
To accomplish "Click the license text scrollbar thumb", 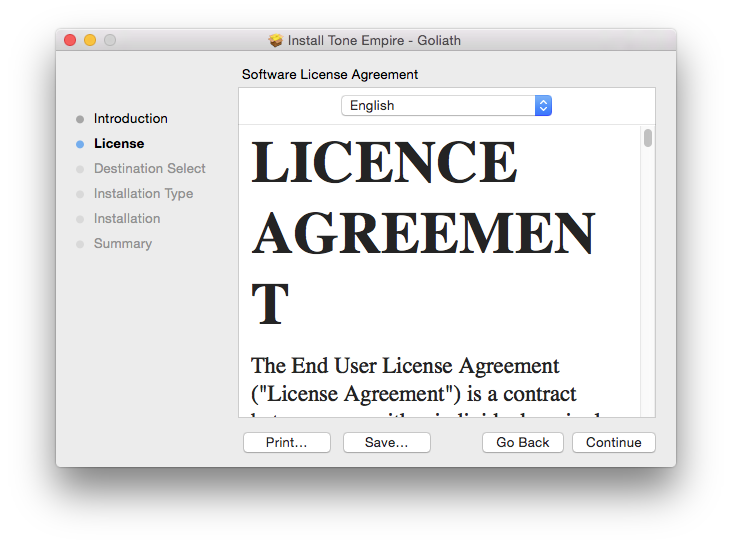I will pos(648,138).
